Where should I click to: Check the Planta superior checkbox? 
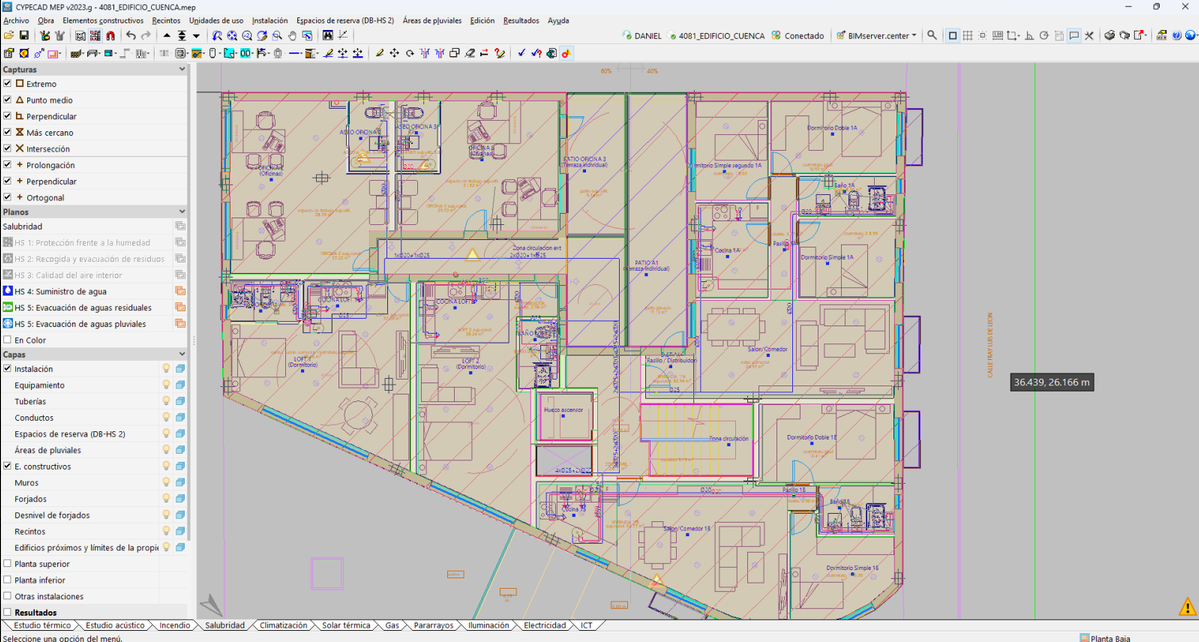8,564
